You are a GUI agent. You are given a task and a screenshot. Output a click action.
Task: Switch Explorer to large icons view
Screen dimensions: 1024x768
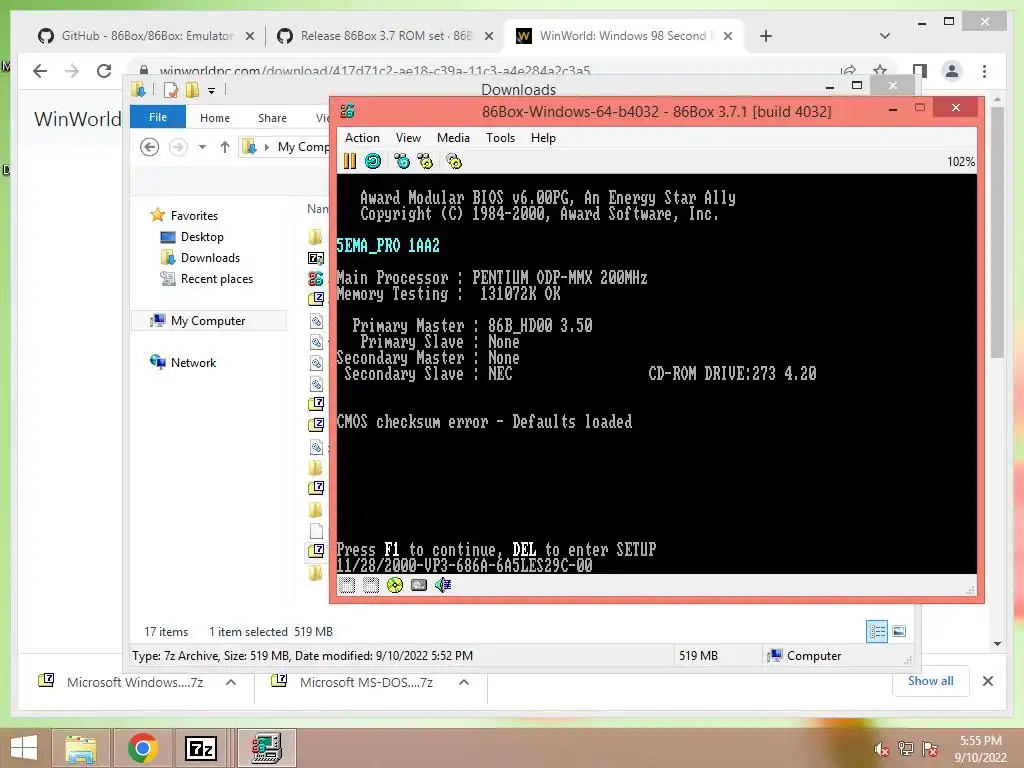point(899,631)
